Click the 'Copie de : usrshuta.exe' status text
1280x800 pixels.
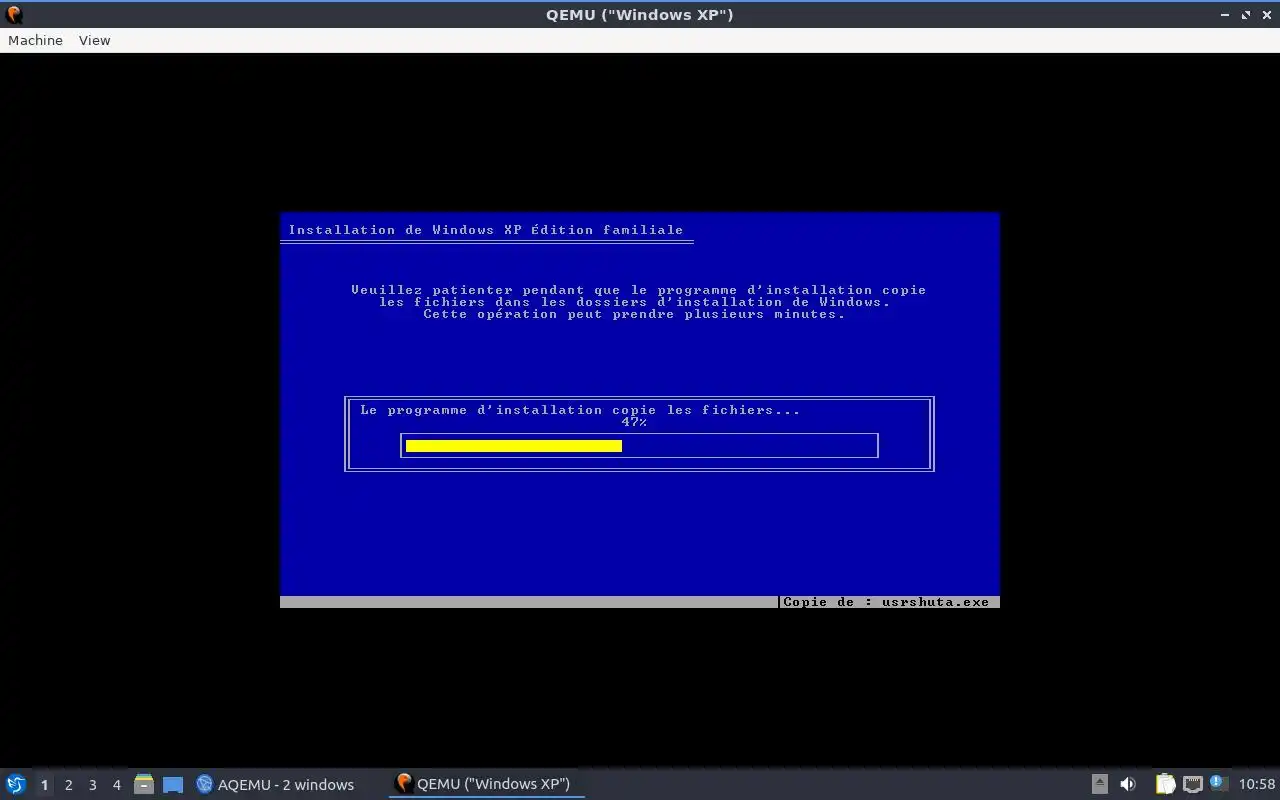886,602
